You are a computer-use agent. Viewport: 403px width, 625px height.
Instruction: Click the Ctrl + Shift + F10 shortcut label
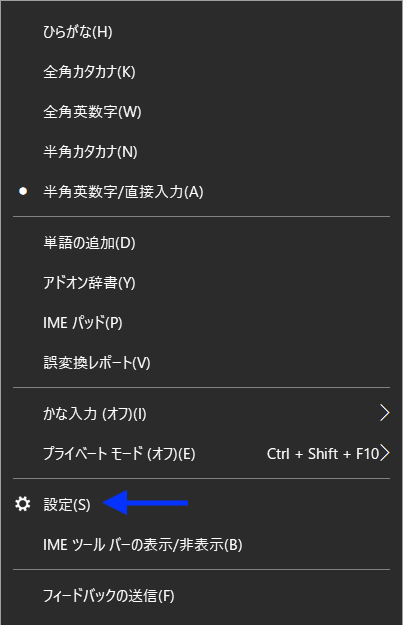(x=322, y=453)
